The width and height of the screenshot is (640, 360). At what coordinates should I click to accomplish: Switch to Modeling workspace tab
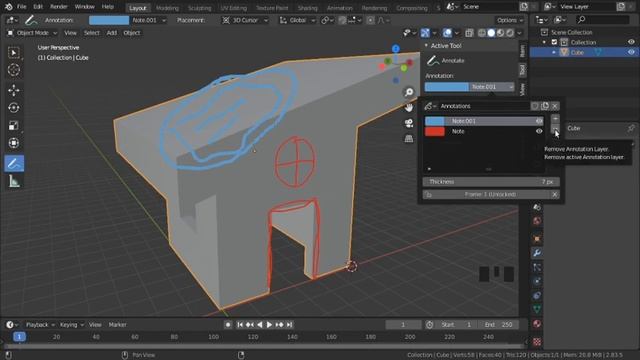click(x=167, y=8)
